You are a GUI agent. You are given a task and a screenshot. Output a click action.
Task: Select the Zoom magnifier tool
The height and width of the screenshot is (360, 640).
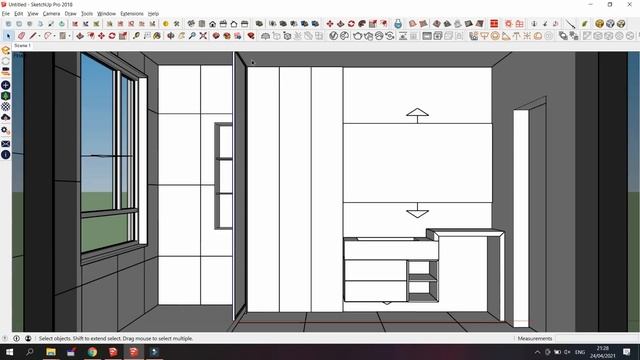pyautogui.click(x=192, y=36)
